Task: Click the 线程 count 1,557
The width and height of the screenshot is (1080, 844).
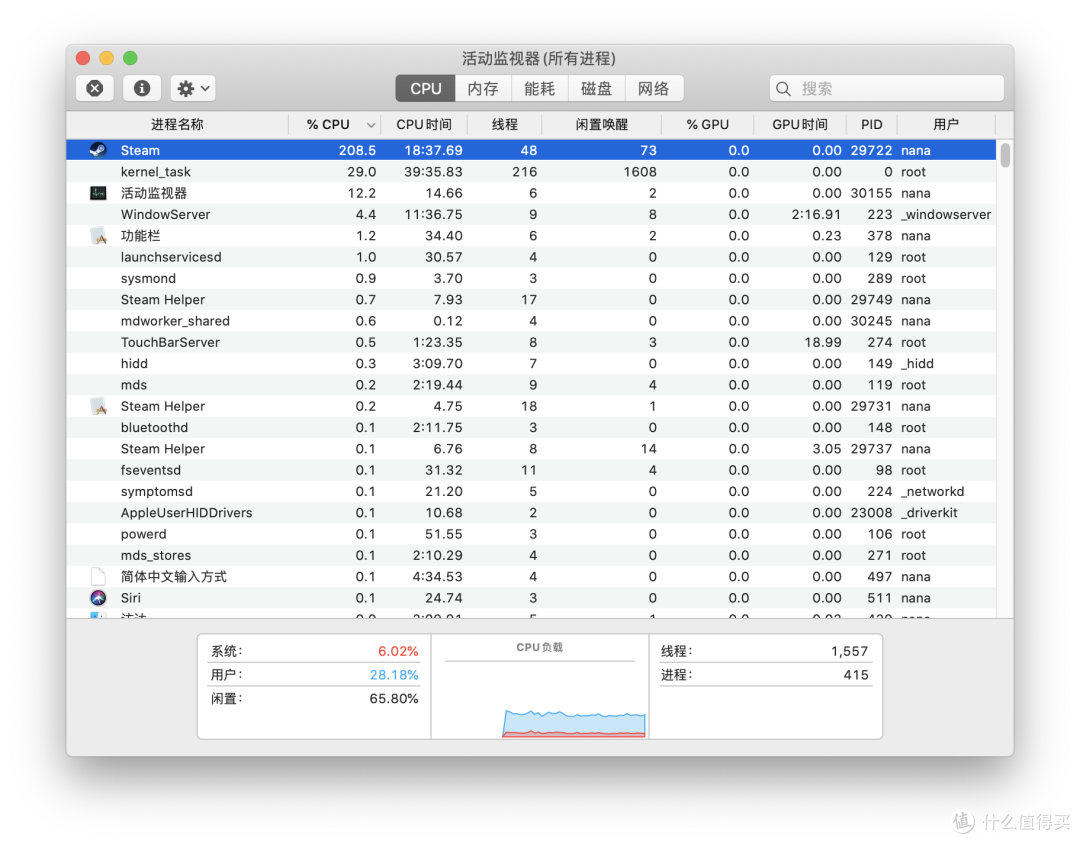Action: pos(849,651)
